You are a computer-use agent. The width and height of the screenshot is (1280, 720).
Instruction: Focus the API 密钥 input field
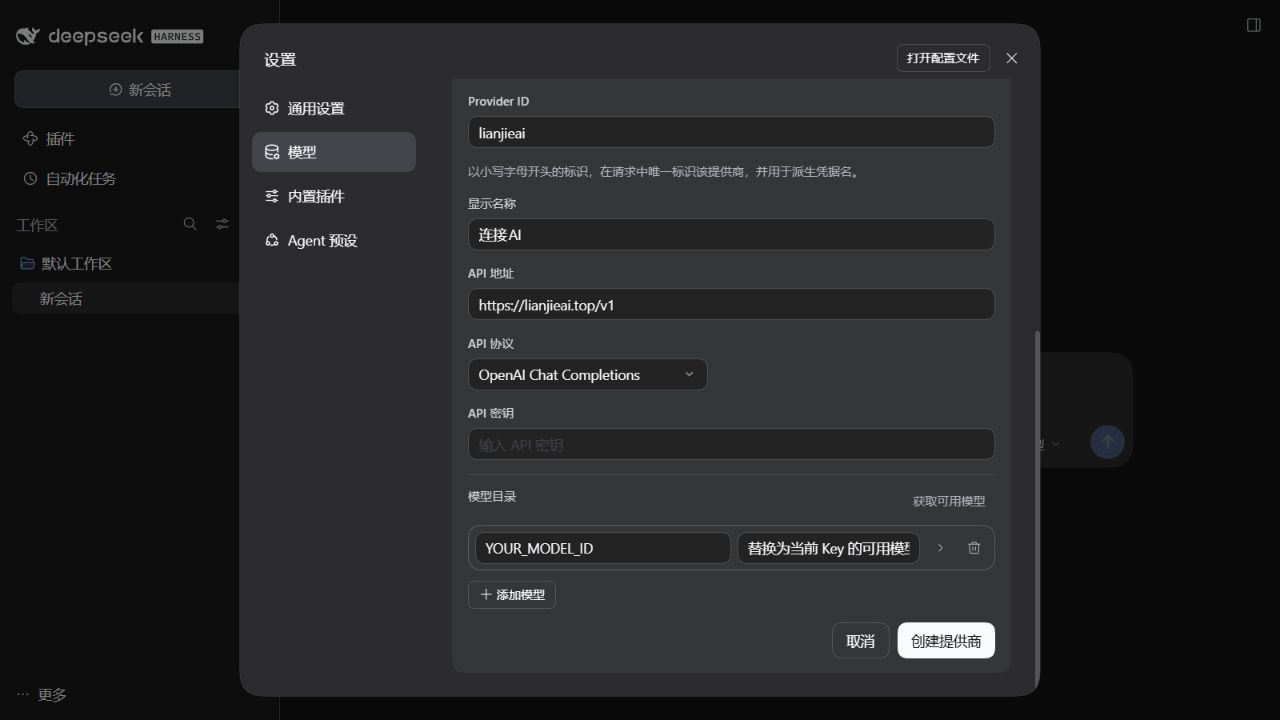point(731,444)
